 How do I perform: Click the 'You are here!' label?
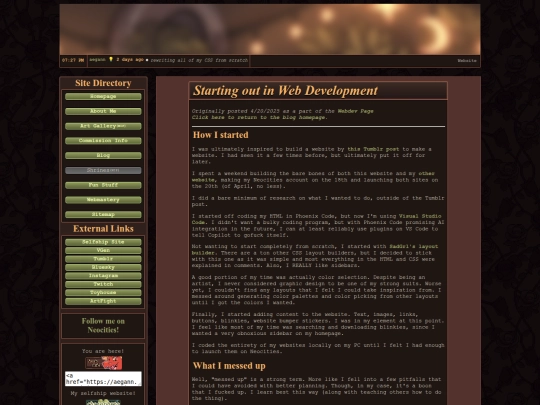(x=103, y=351)
